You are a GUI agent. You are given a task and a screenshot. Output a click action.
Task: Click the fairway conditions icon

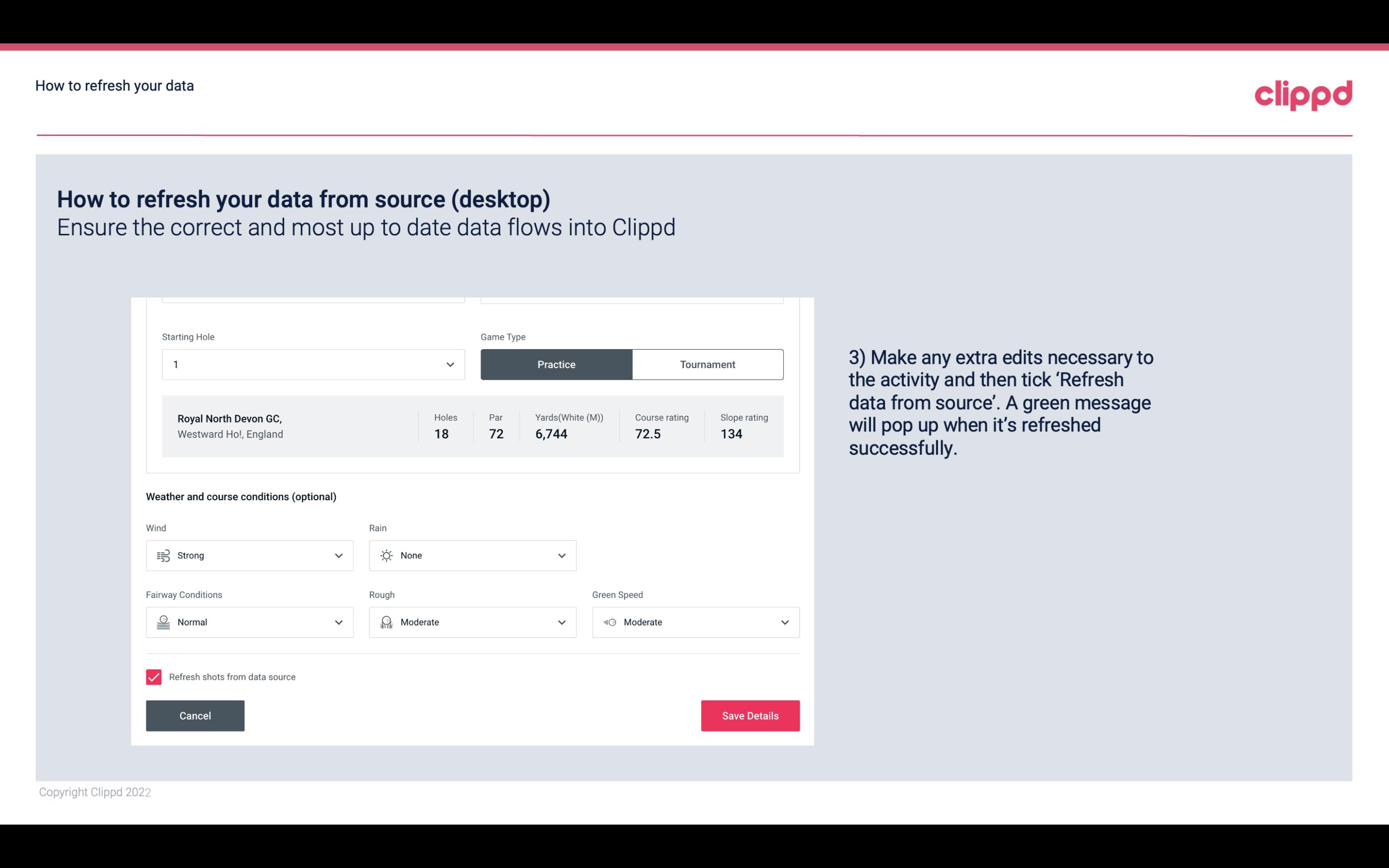162,622
